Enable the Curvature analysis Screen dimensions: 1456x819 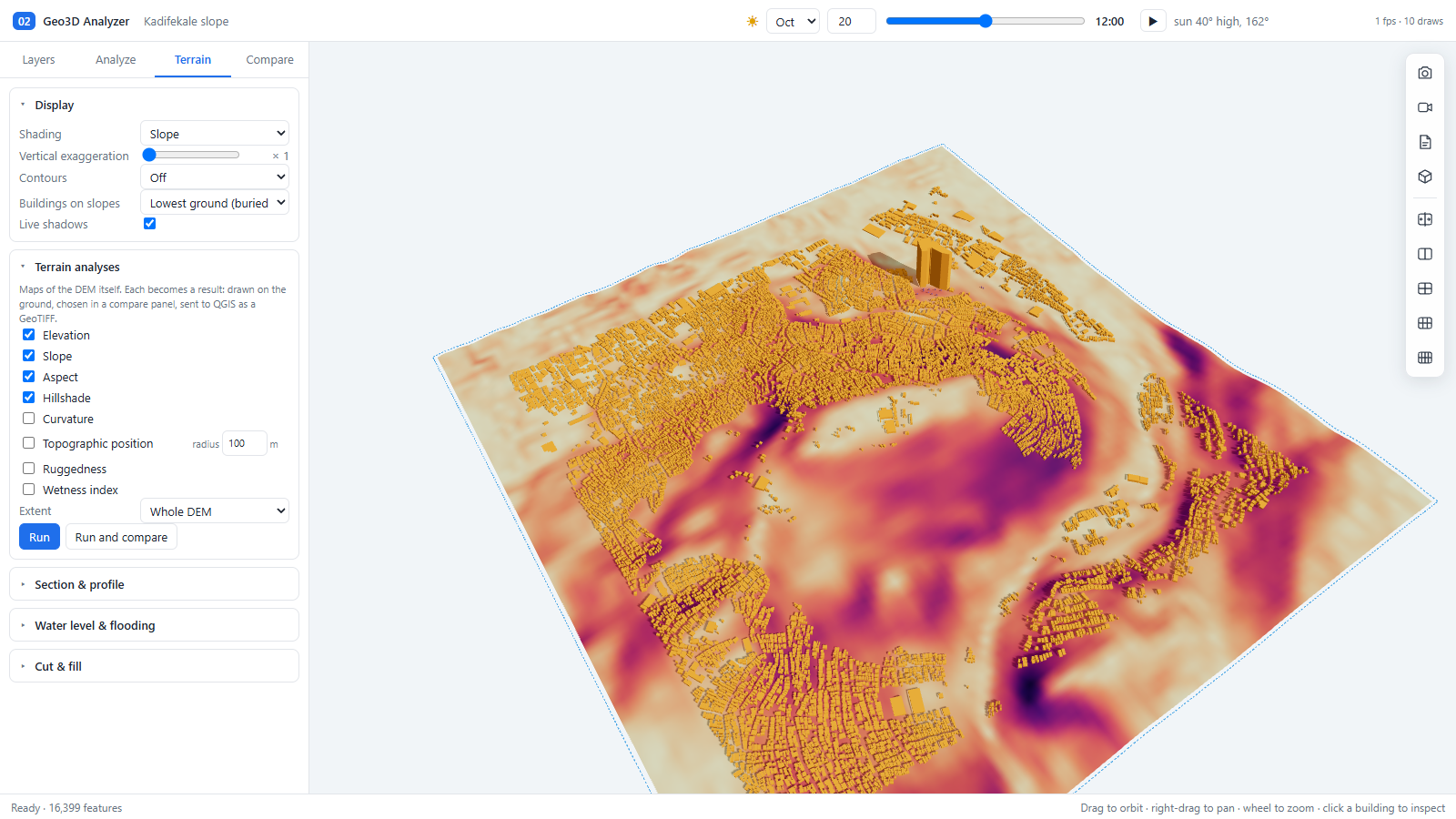pos(29,419)
